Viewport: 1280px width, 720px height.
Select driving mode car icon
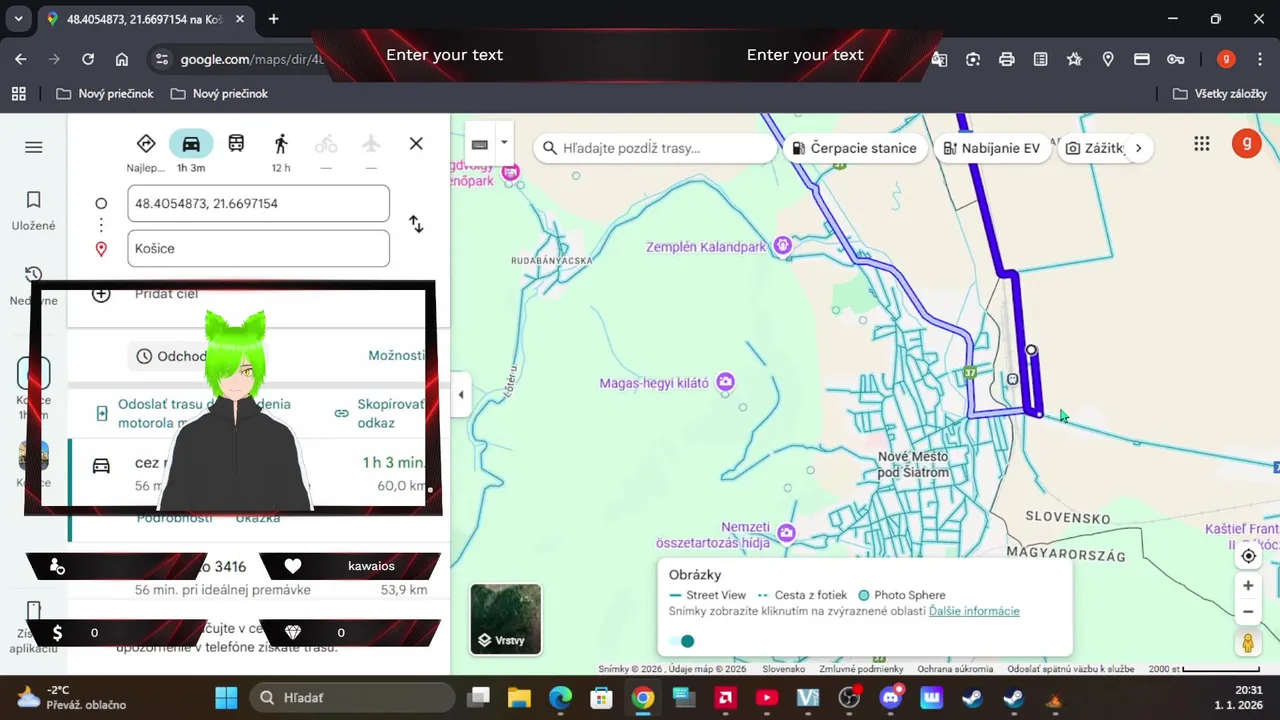(191, 143)
